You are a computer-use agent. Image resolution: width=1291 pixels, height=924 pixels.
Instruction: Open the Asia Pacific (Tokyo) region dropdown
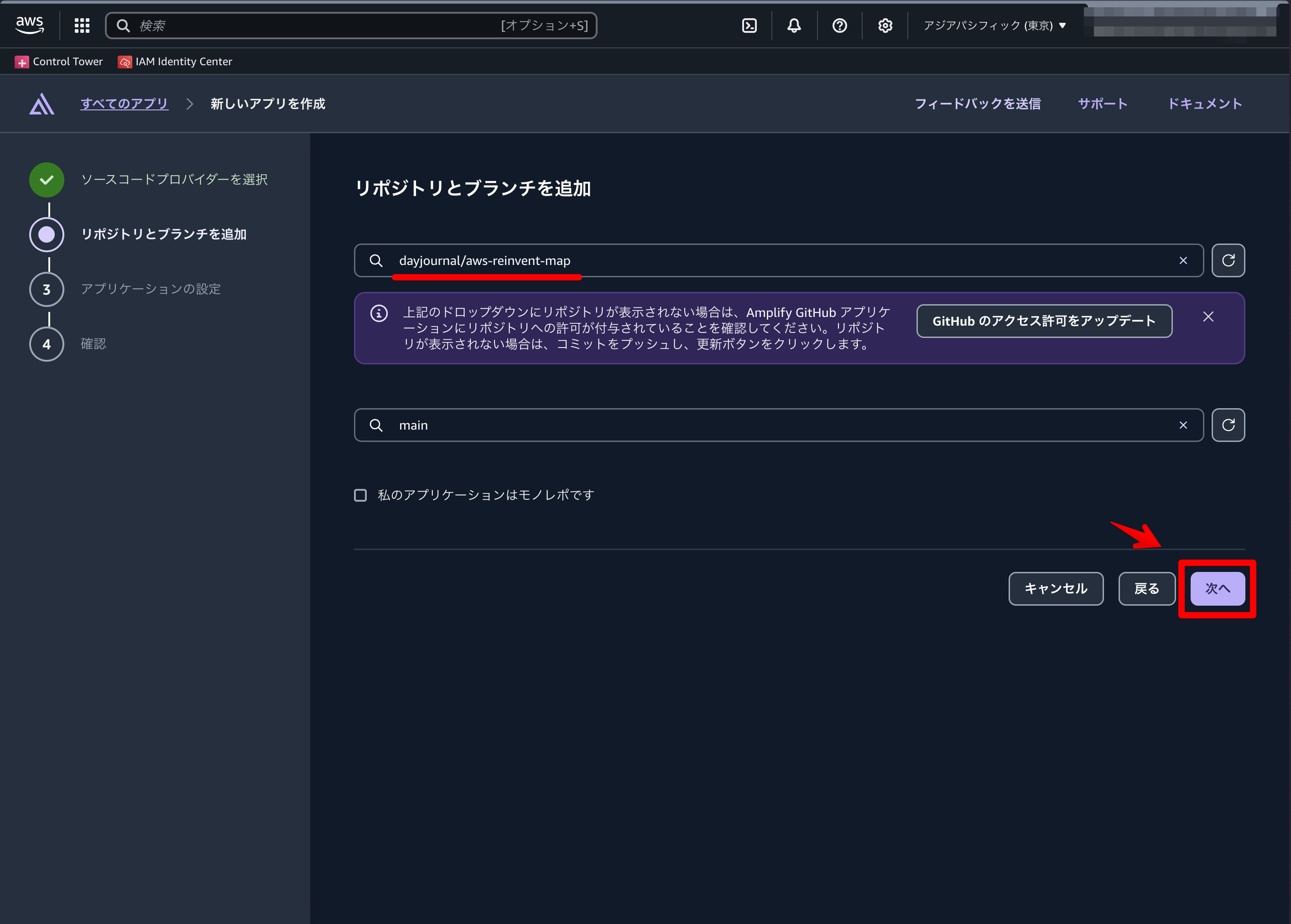[x=994, y=26]
